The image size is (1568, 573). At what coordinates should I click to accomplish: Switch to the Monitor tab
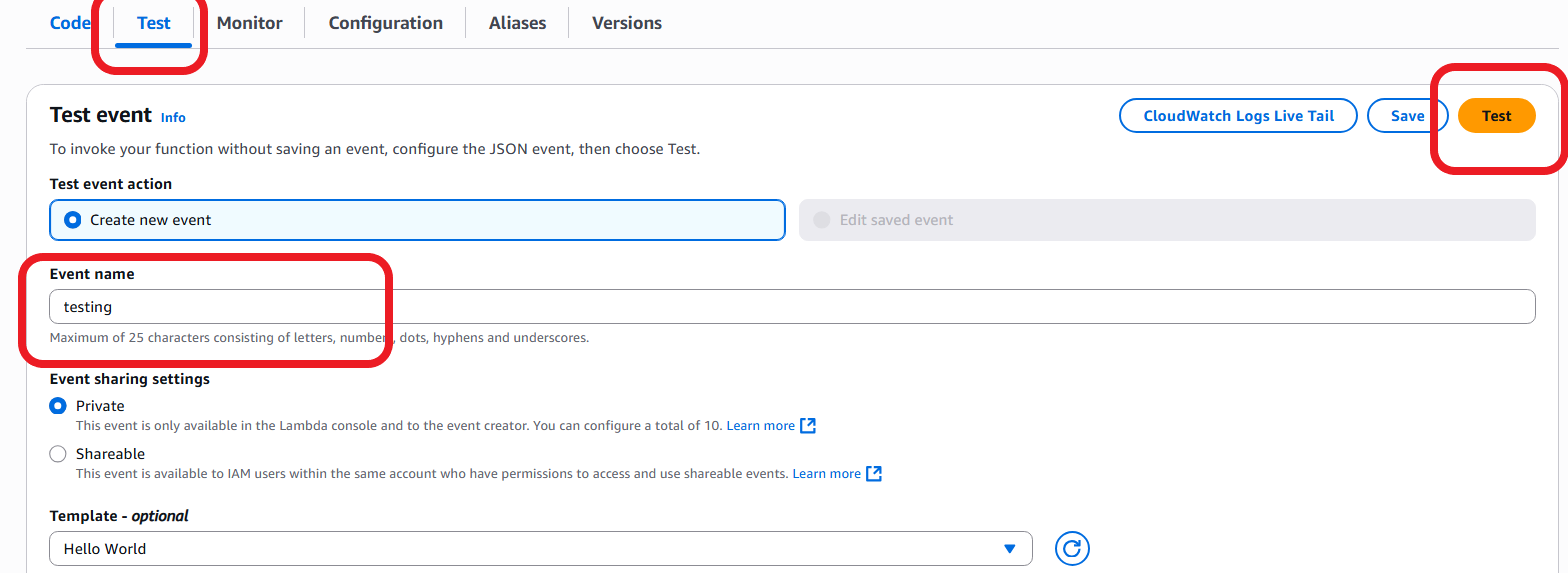click(249, 23)
